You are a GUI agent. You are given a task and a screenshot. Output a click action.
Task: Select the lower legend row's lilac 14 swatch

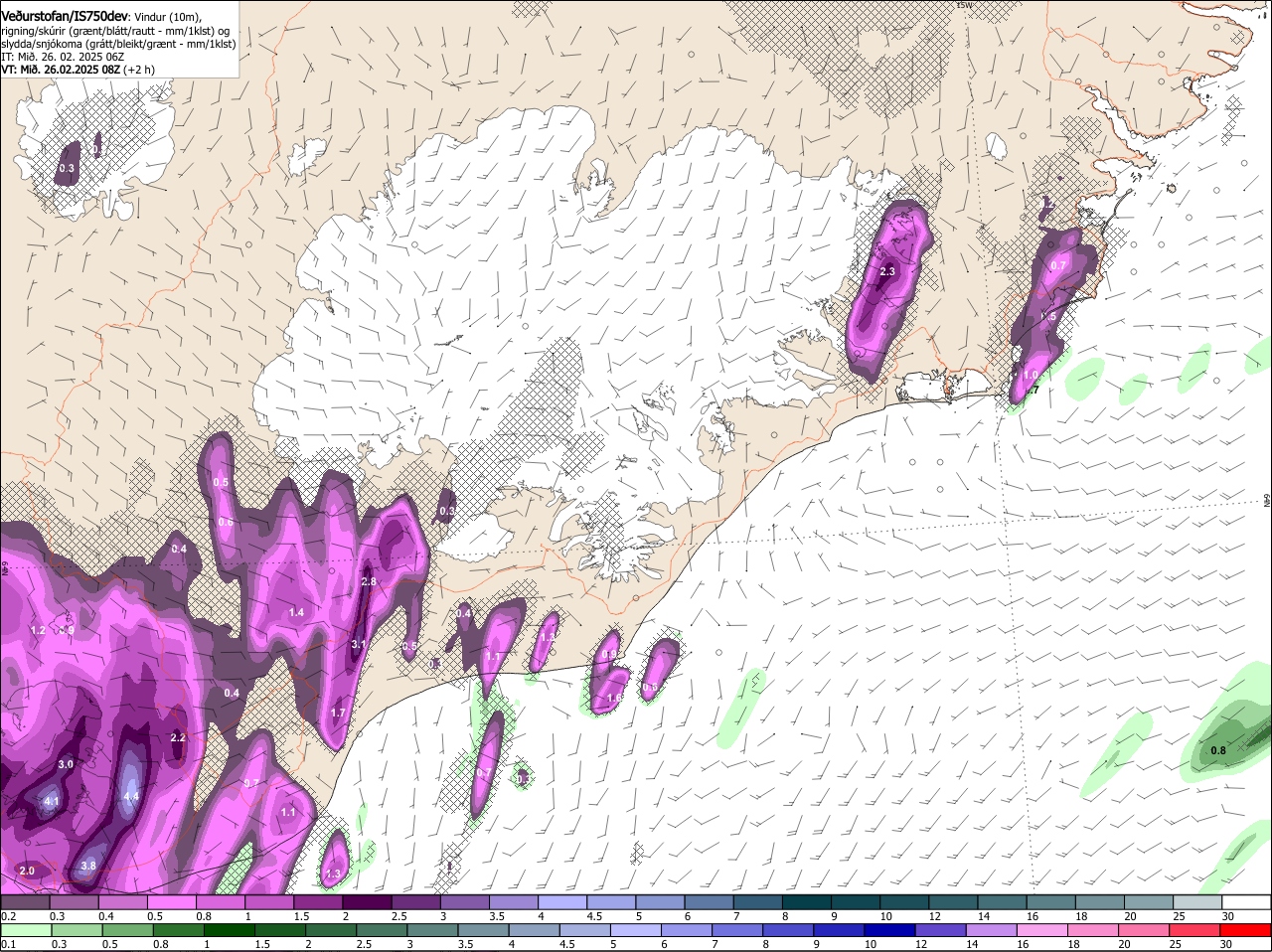[992, 930]
